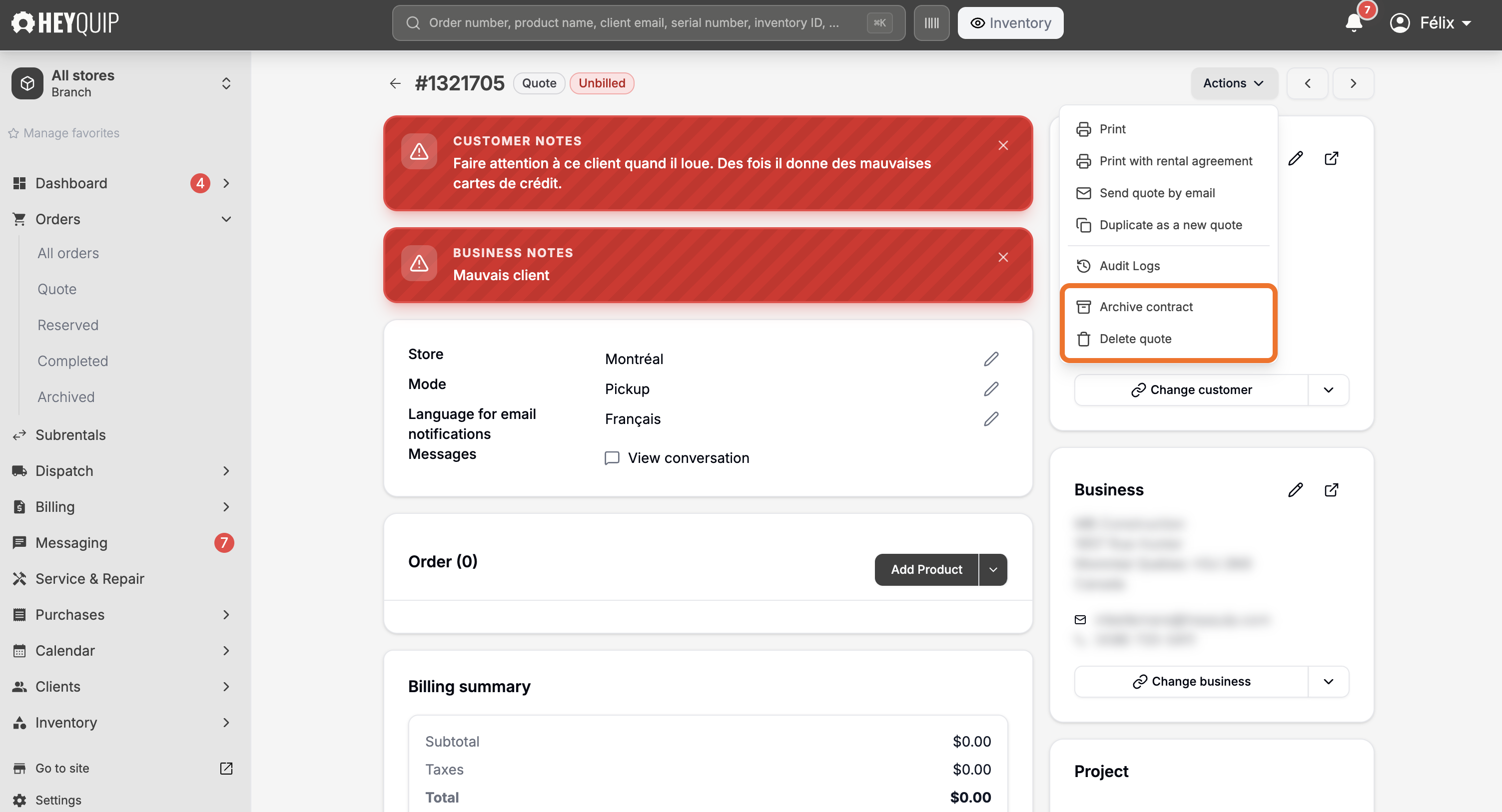Edit the Mode Pickup pencil icon
Image resolution: width=1502 pixels, height=812 pixels.
click(991, 389)
